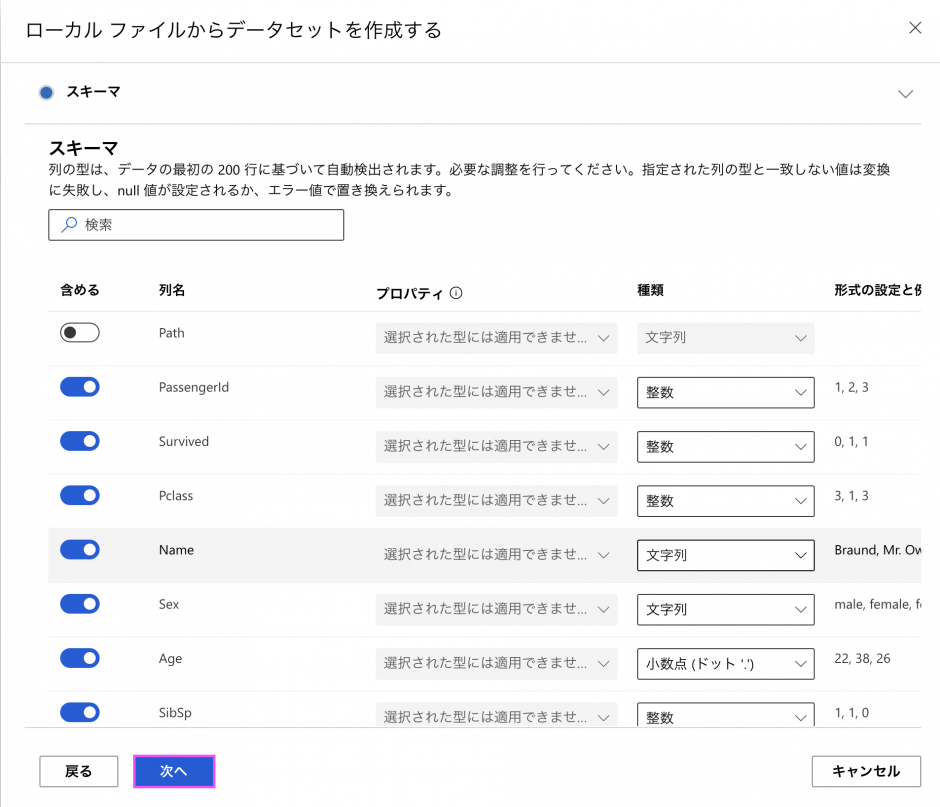Viewport: 940px width, 807px height.
Task: Close the dataset creation dialog
Action: 914,28
